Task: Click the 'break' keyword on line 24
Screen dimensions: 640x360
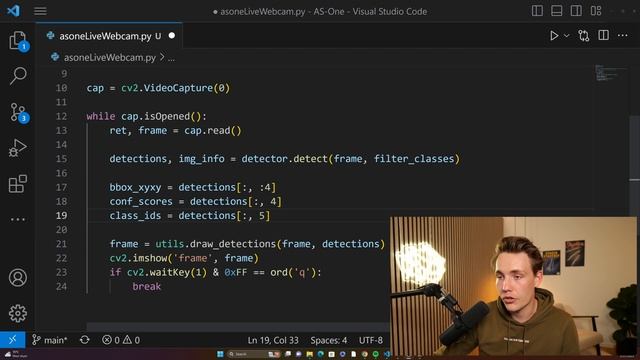Action: [147, 287]
